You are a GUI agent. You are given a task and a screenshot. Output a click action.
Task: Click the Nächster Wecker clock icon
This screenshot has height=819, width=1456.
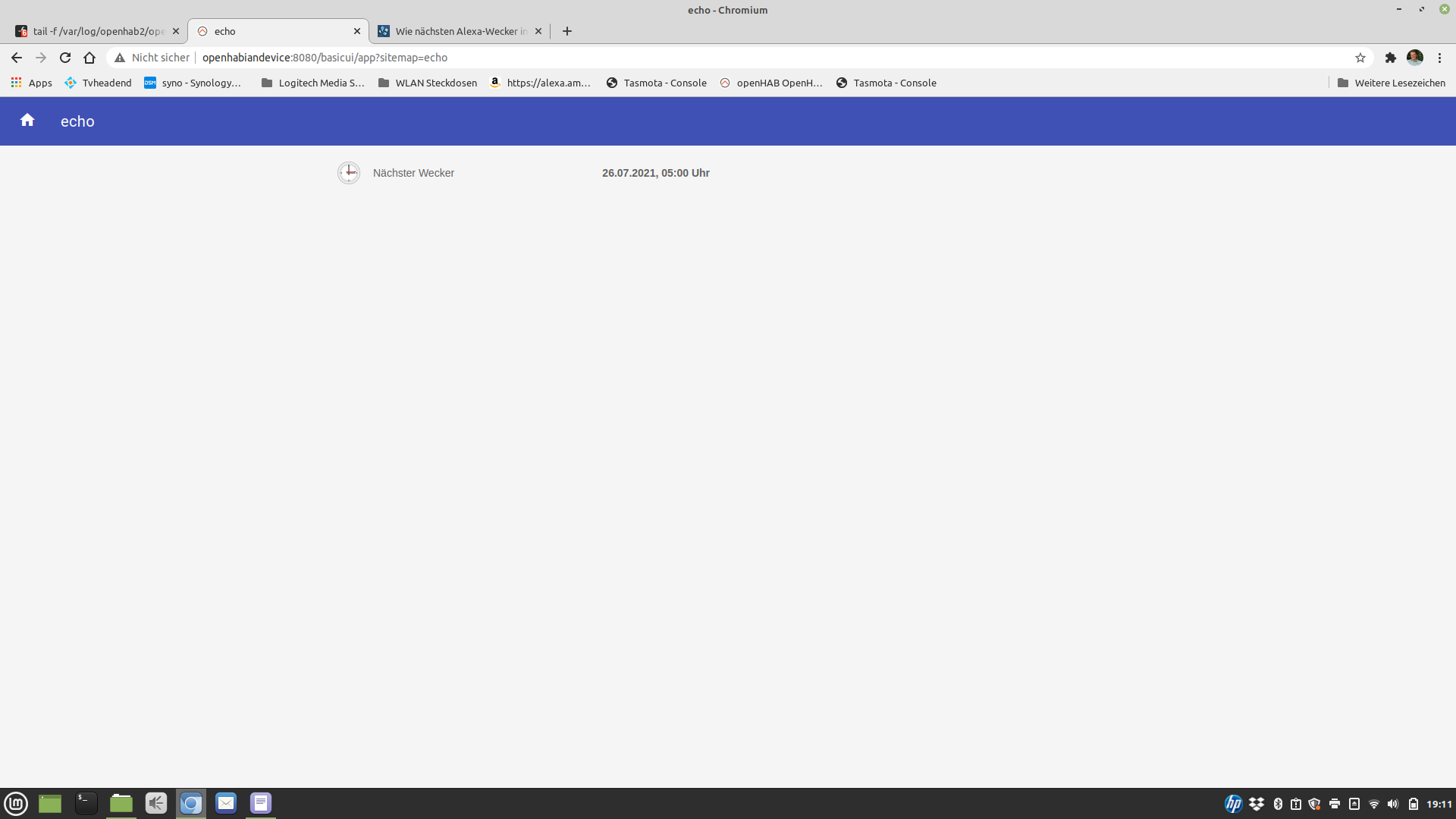pyautogui.click(x=349, y=173)
